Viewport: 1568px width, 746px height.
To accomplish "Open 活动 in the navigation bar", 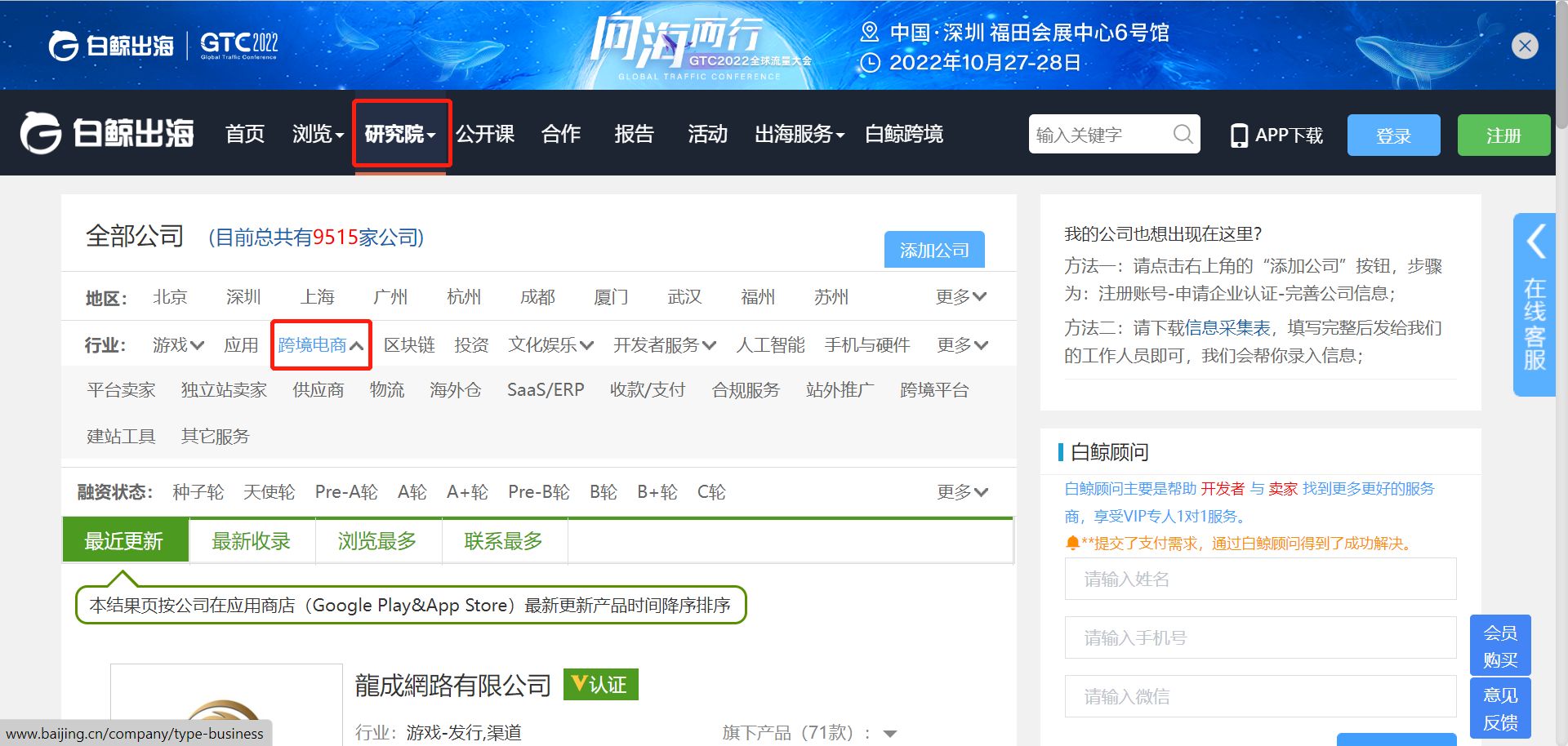I will (708, 134).
